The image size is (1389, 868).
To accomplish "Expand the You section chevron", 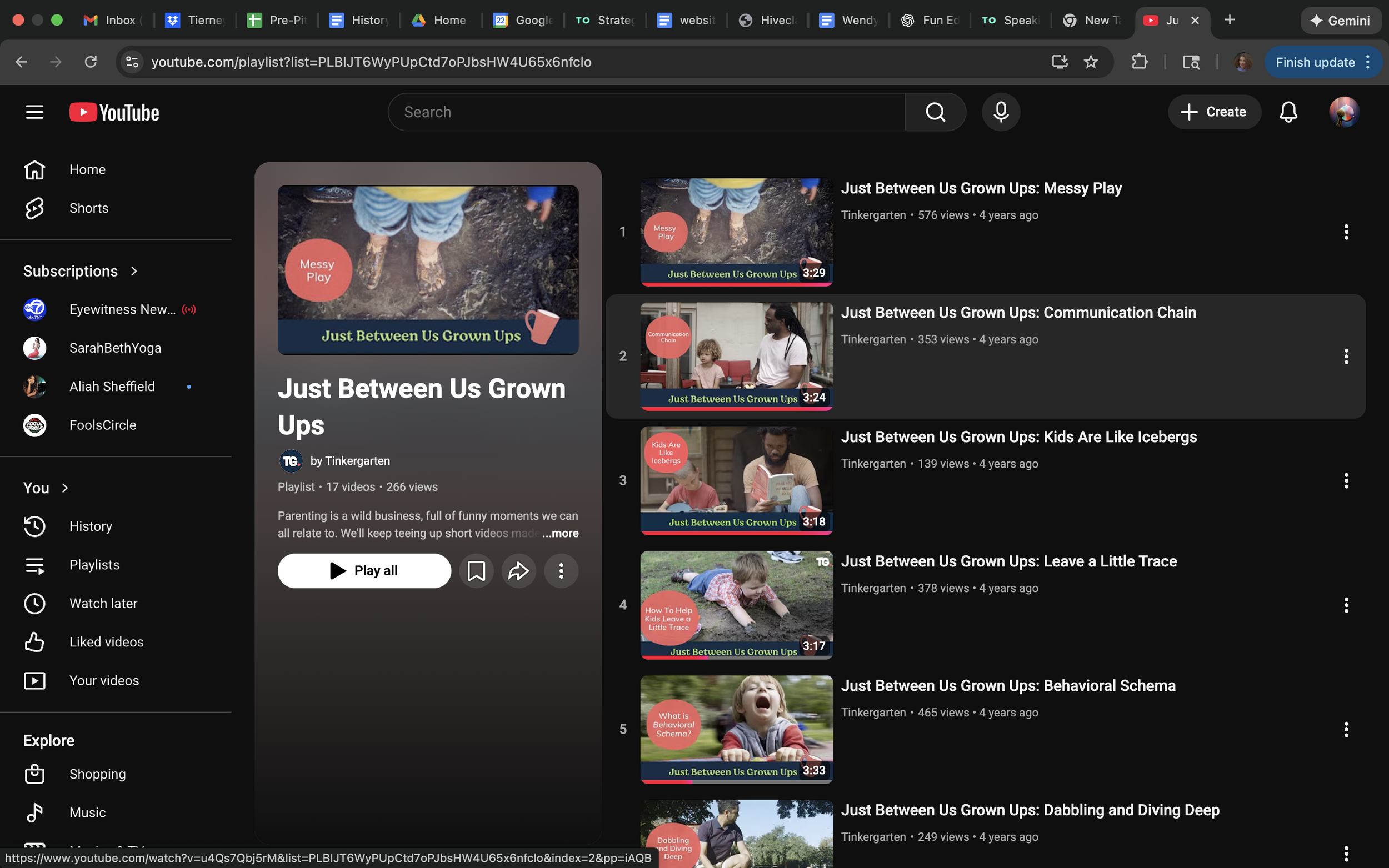I will point(64,488).
